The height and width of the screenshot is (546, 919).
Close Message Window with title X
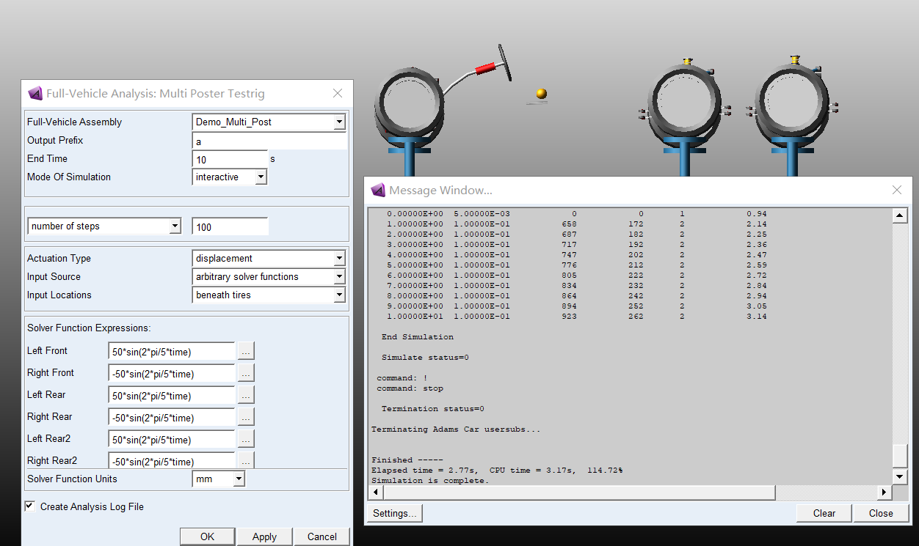pos(897,190)
